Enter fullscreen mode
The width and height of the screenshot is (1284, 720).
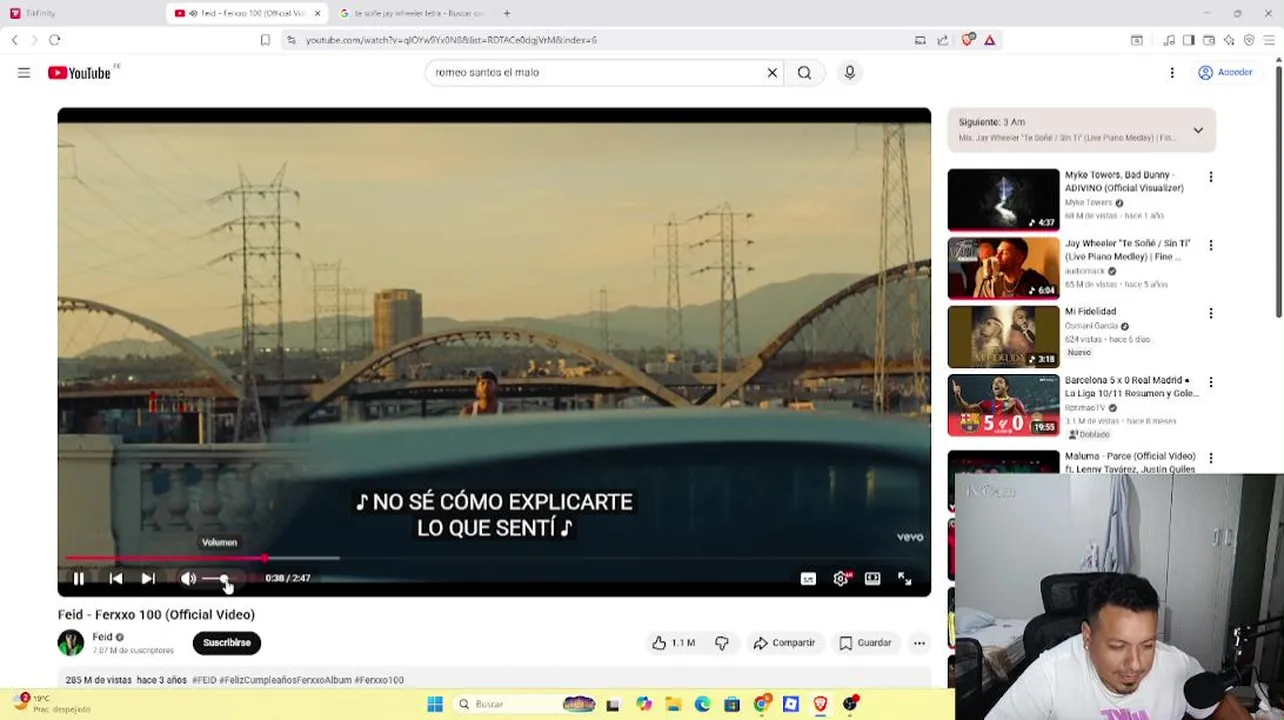[x=905, y=578]
